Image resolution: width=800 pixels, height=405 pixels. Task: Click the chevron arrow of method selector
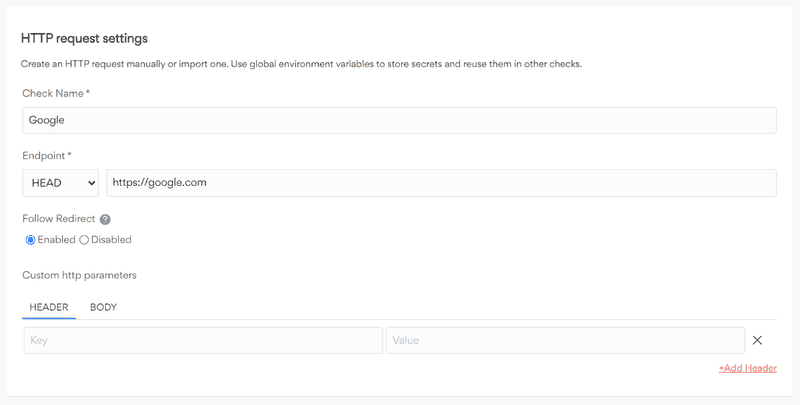pyautogui.click(x=92, y=183)
